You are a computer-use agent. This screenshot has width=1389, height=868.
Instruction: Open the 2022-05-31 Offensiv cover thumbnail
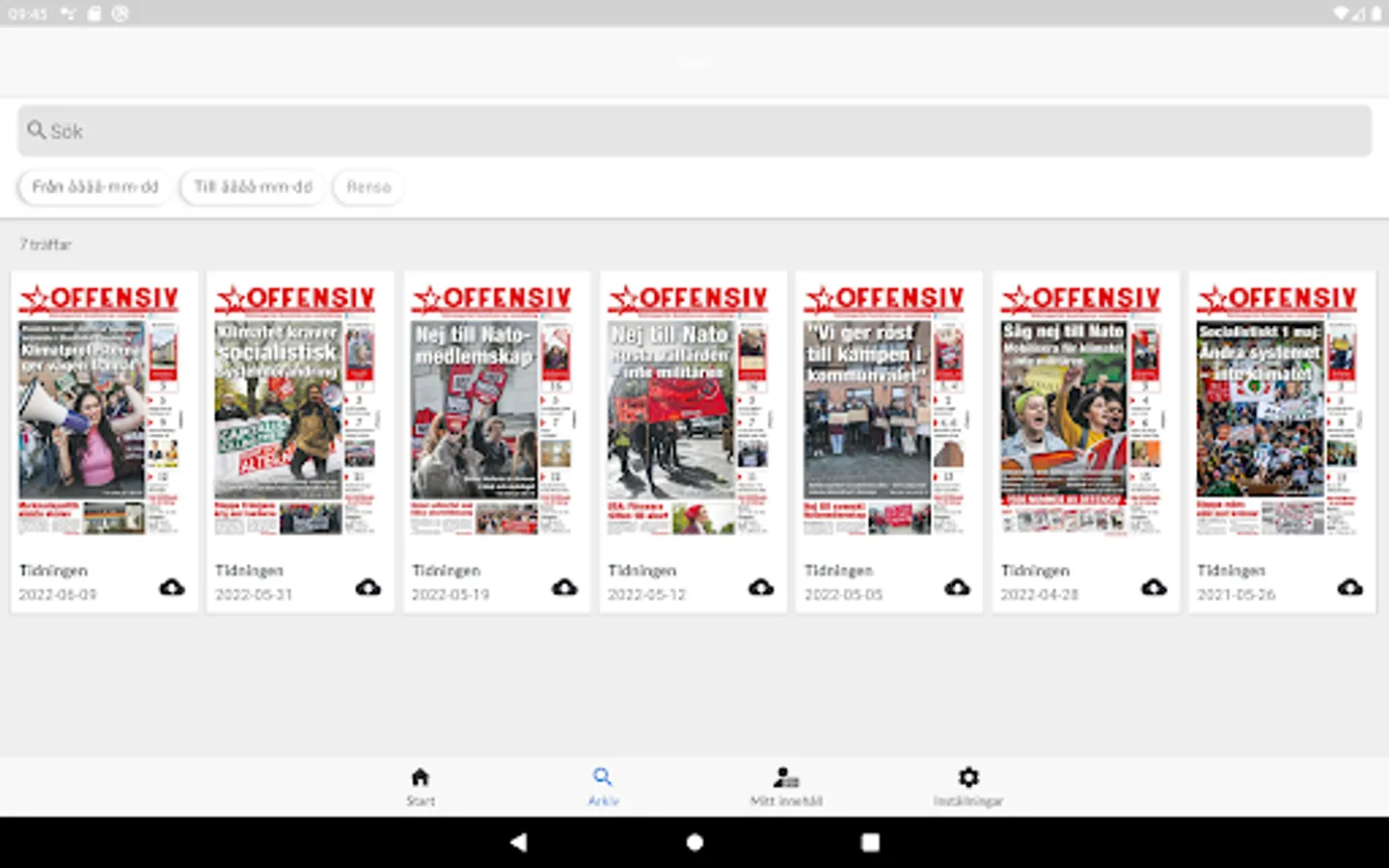pos(295,411)
